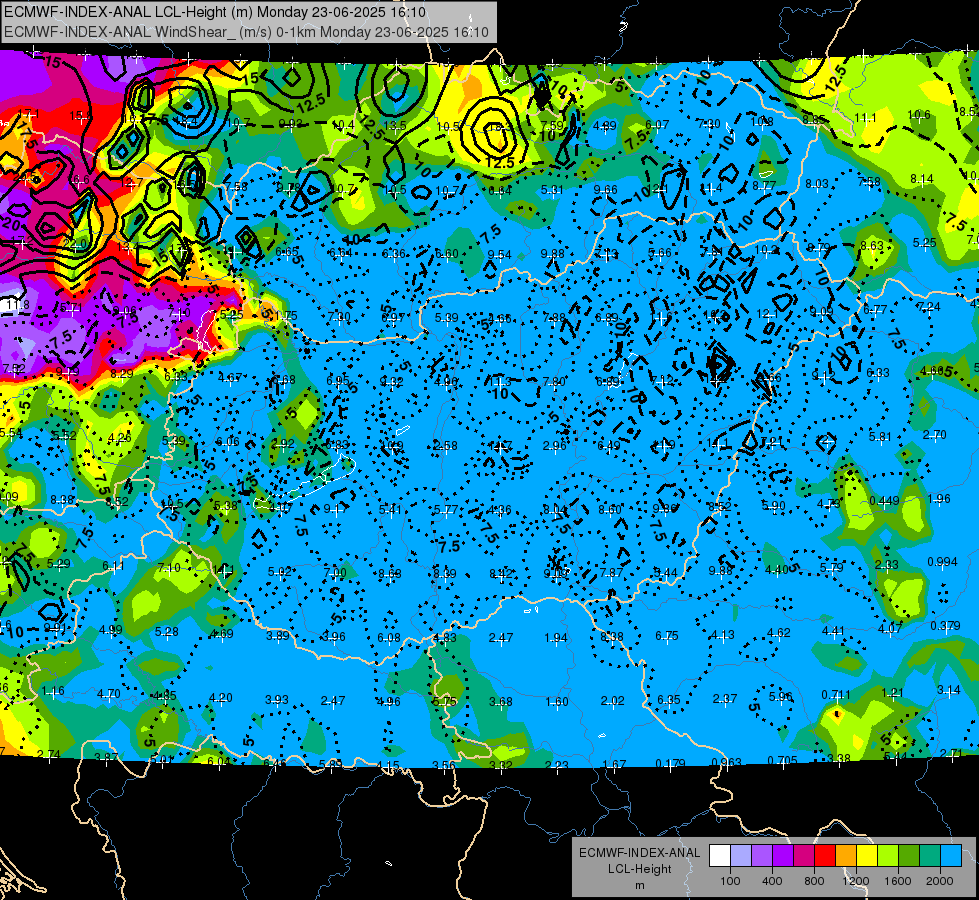Click the grid value 0.963
The image size is (979, 900).
[x=726, y=762]
